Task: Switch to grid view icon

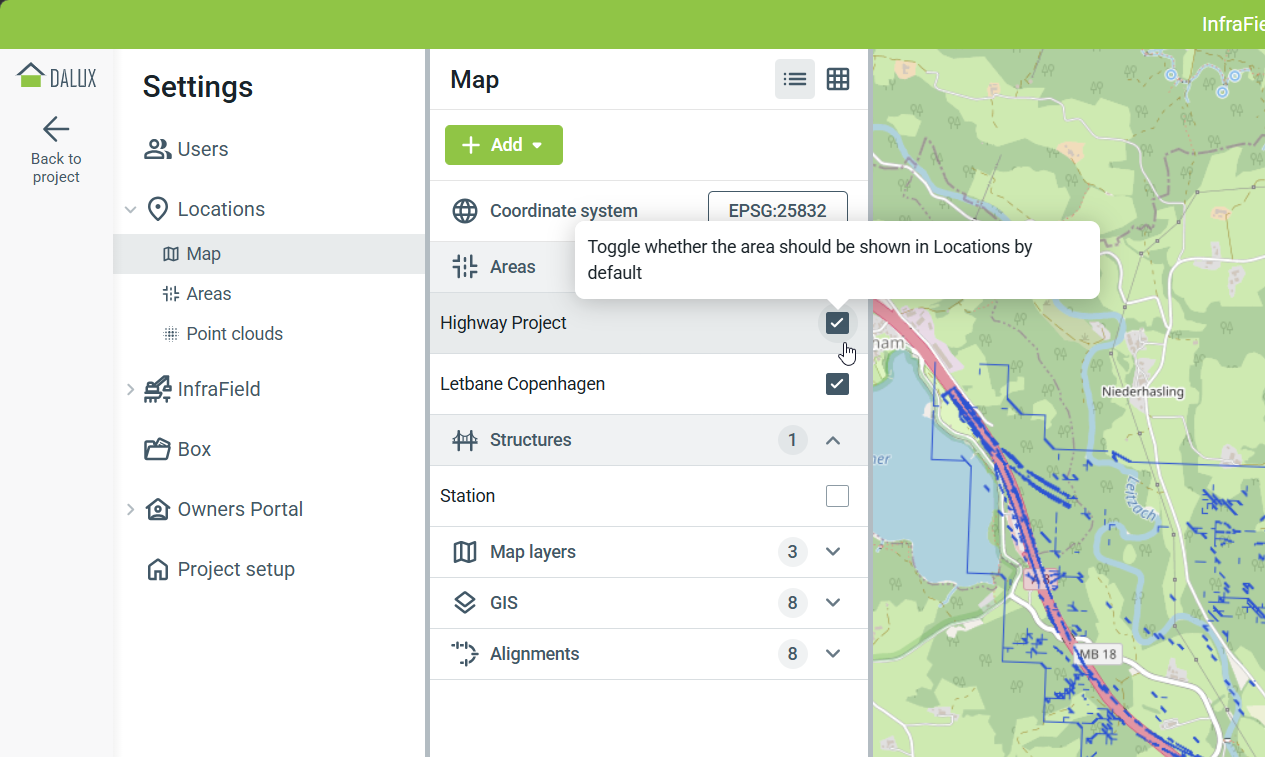Action: coord(838,79)
